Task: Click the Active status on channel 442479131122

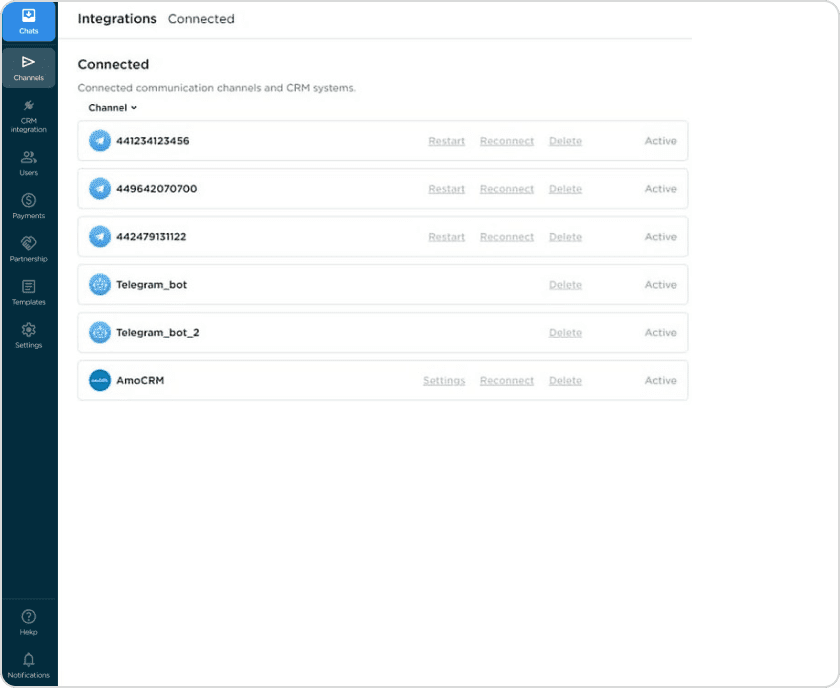Action: pyautogui.click(x=660, y=236)
